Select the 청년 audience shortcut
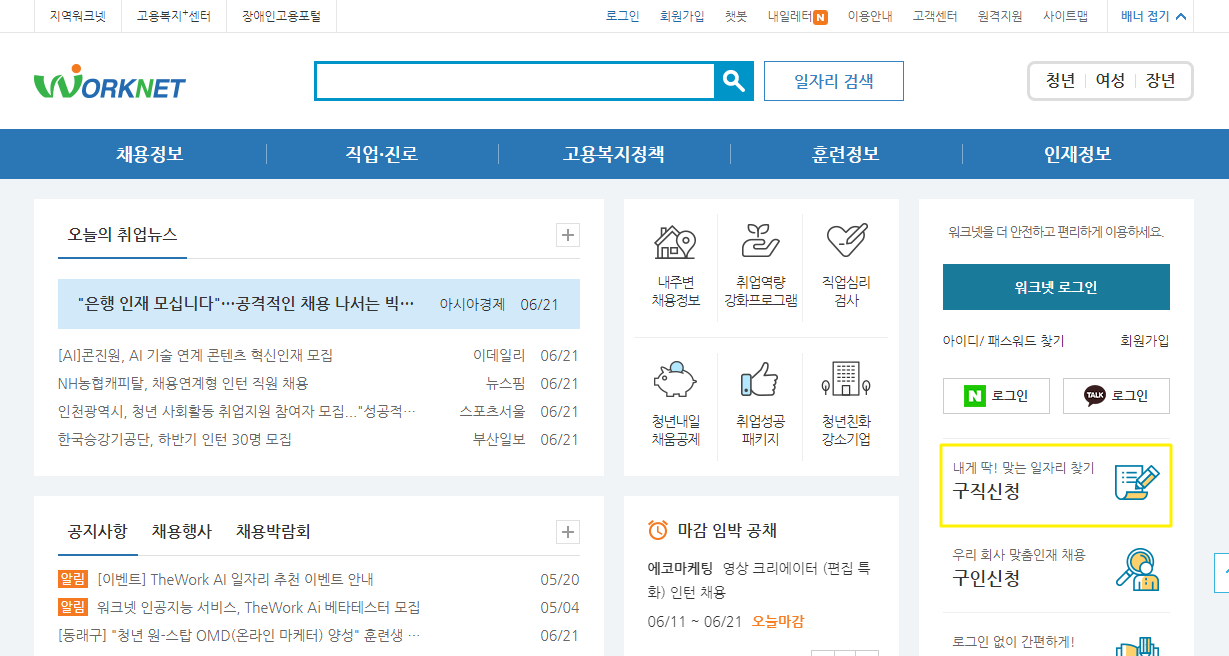This screenshot has width=1229, height=656. pyautogui.click(x=1060, y=81)
